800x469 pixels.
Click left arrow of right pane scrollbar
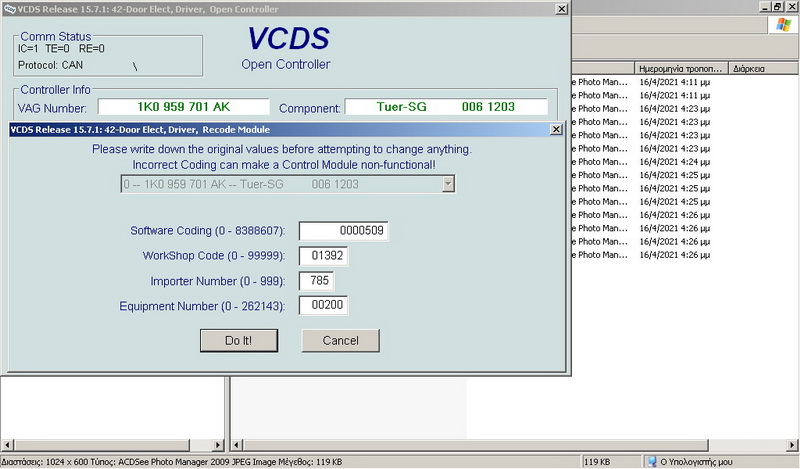coord(237,445)
